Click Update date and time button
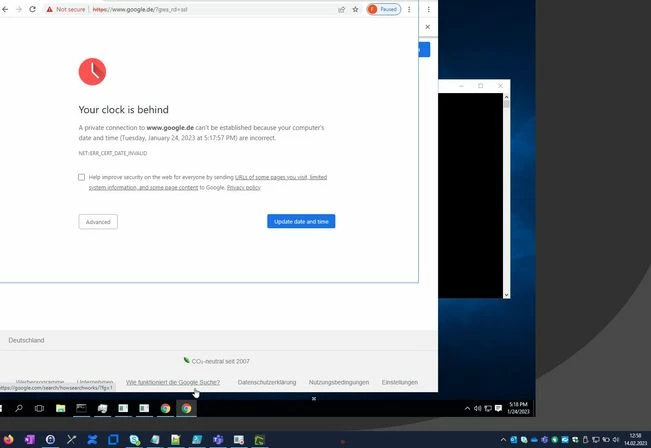This screenshot has height=448, width=651. point(301,221)
